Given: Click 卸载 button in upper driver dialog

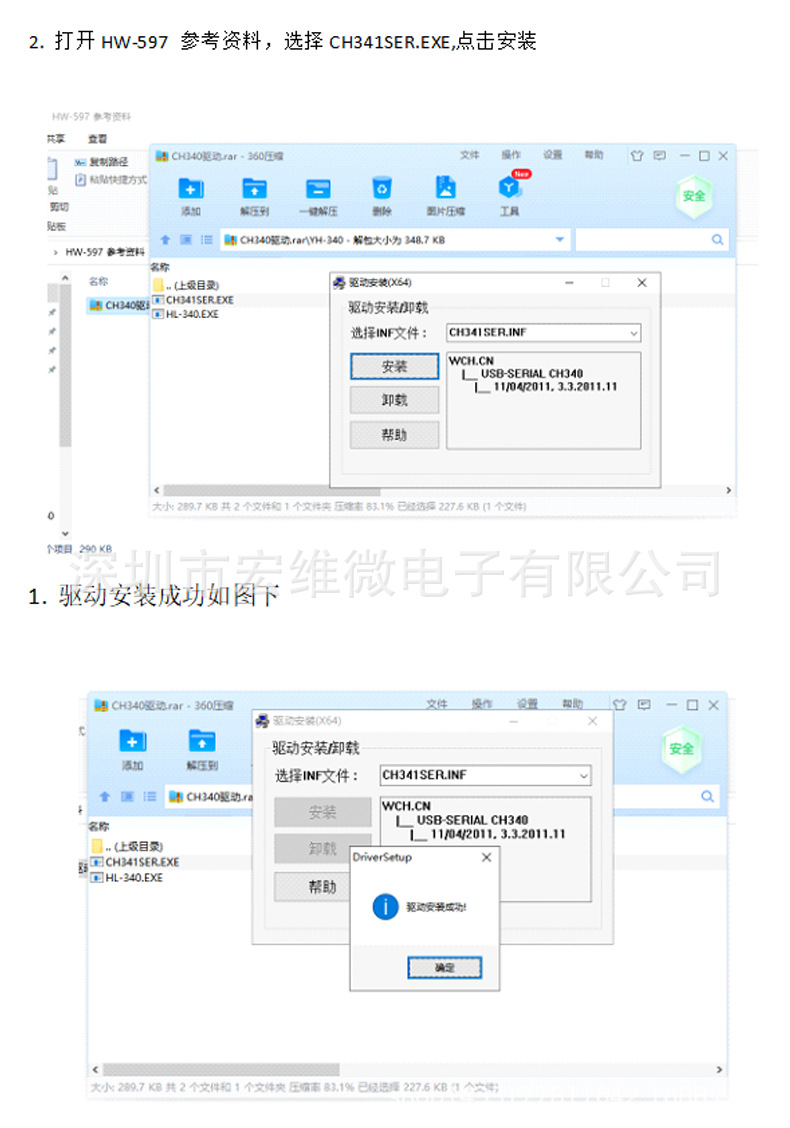Looking at the screenshot, I should [394, 400].
